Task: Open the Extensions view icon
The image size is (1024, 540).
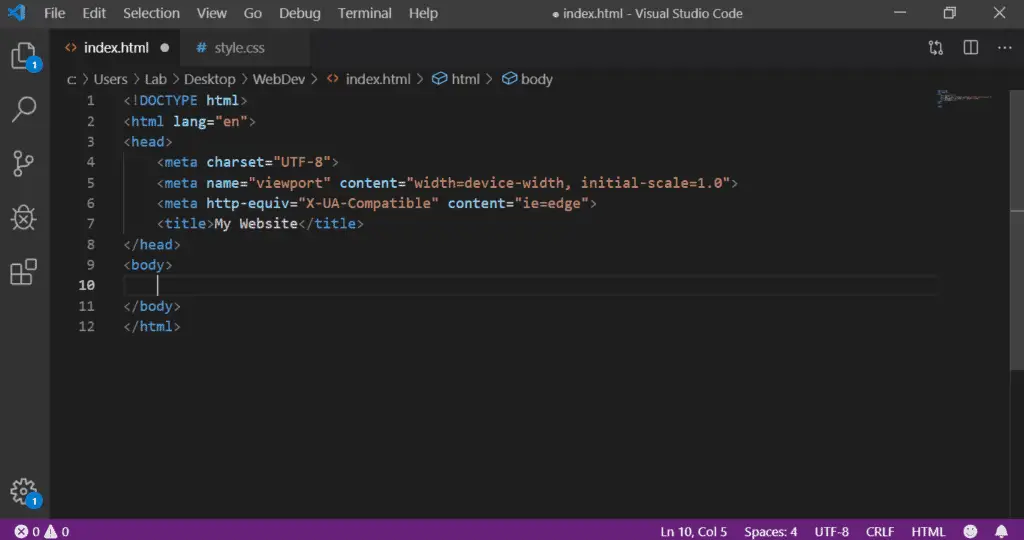Action: click(24, 272)
